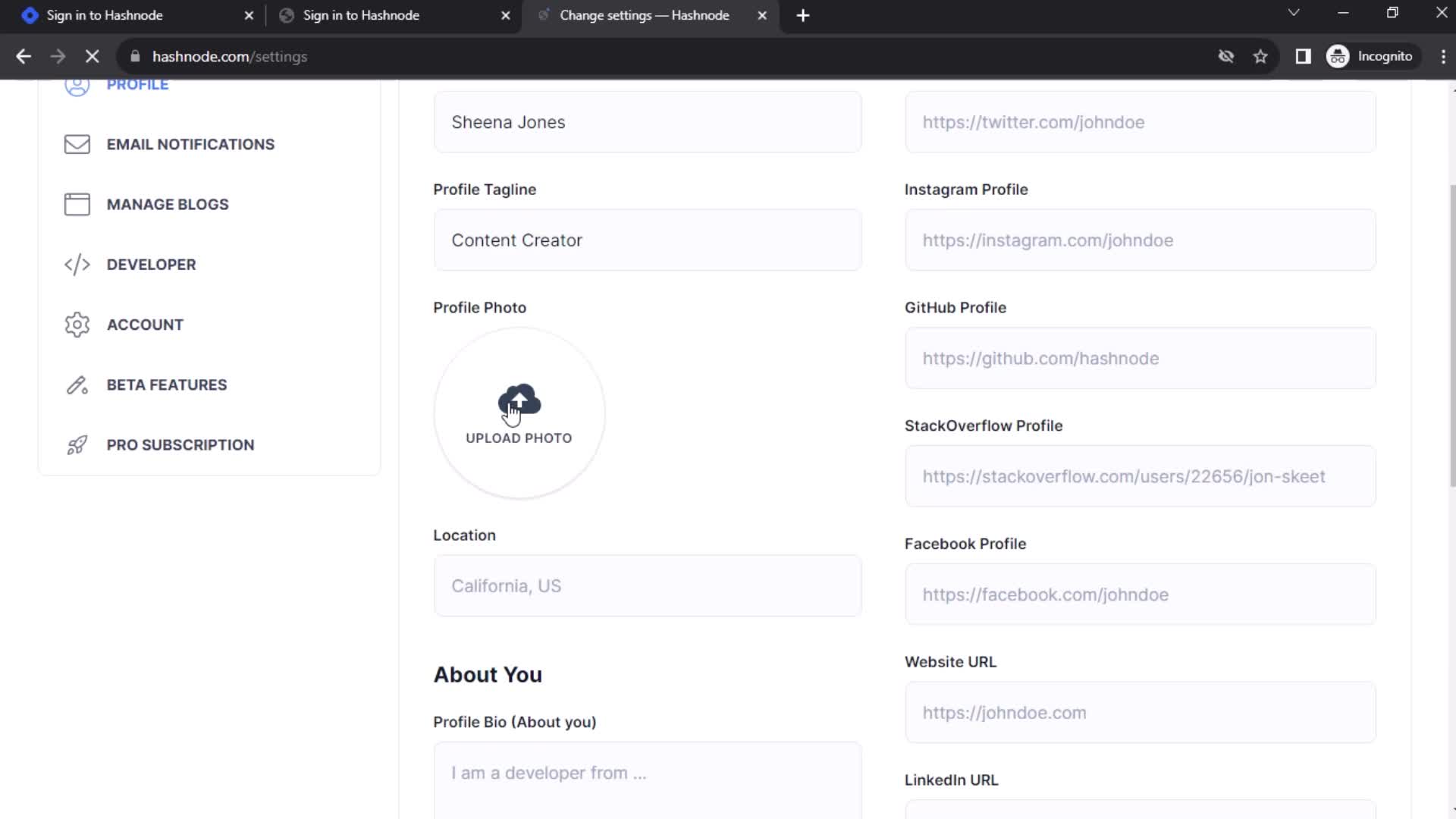Stop page loading with X button

coord(93,56)
